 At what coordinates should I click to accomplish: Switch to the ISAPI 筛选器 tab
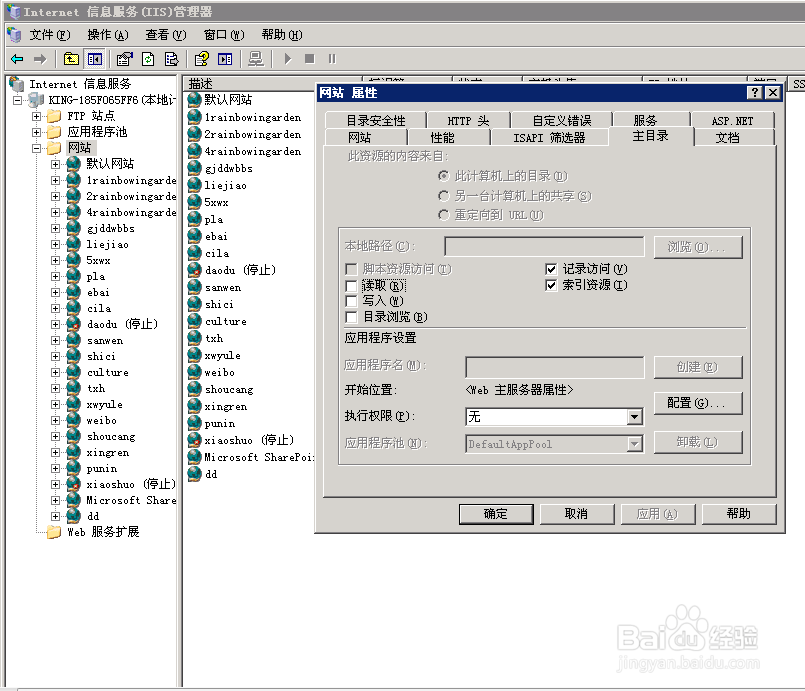click(x=549, y=138)
